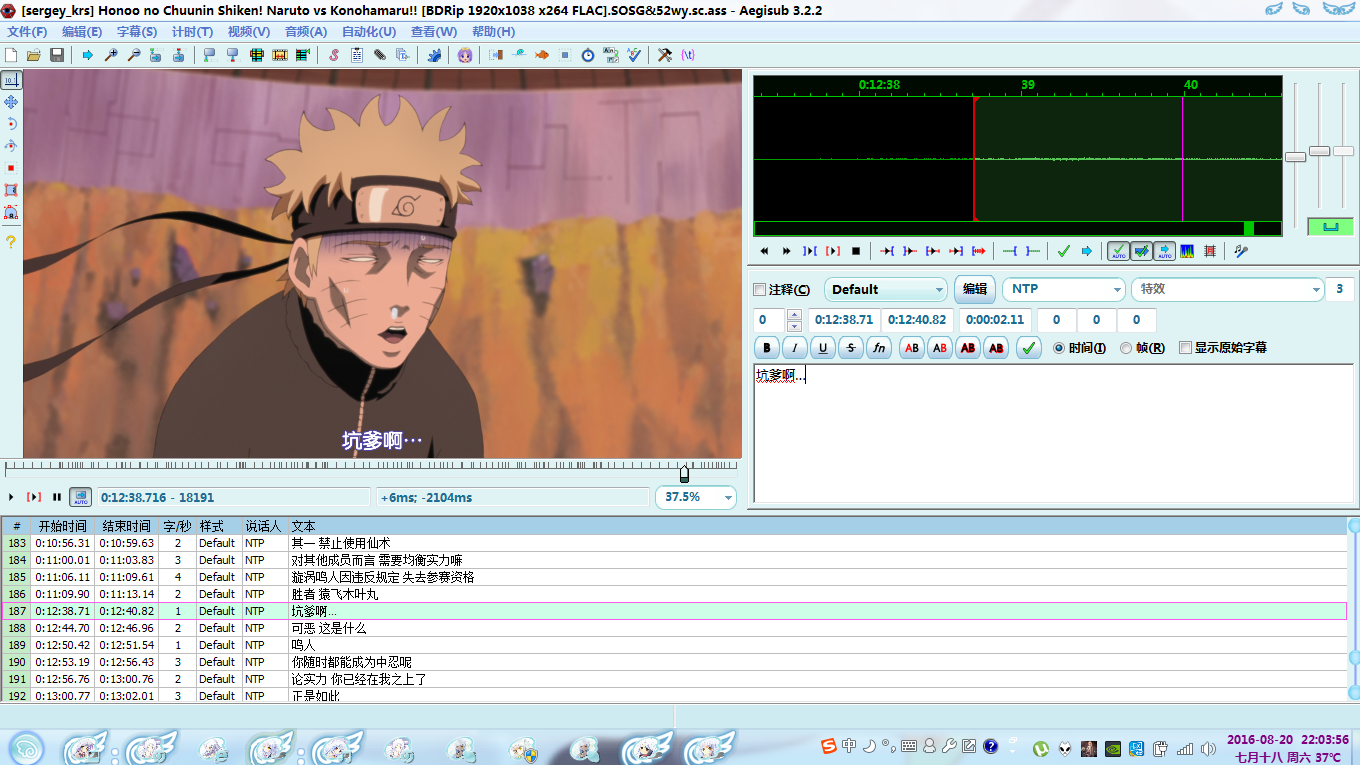Screen dimensions: 1360x765
Task: Open the 文件(F) menu
Action: [27, 31]
